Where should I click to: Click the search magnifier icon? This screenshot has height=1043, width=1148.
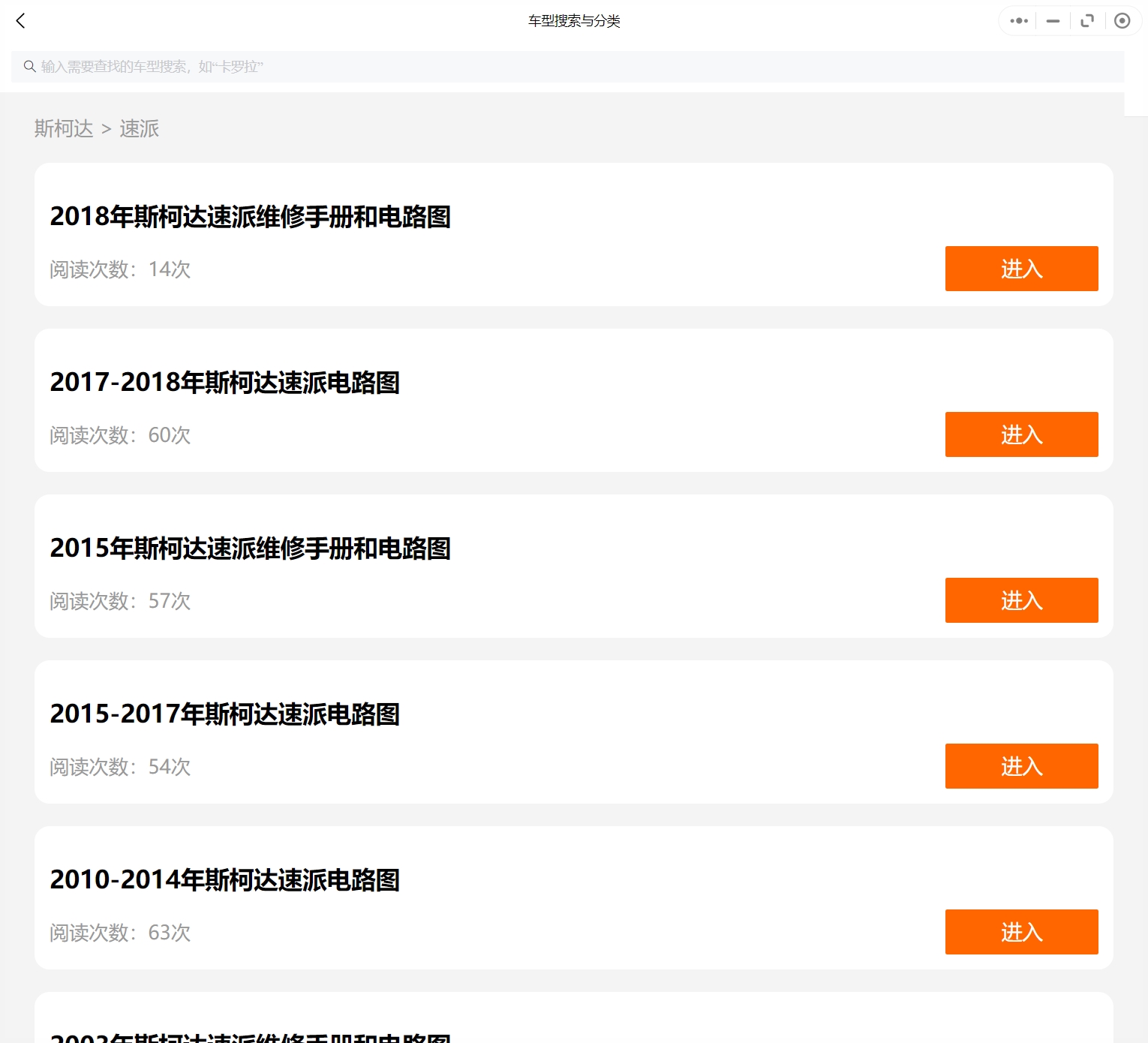29,66
